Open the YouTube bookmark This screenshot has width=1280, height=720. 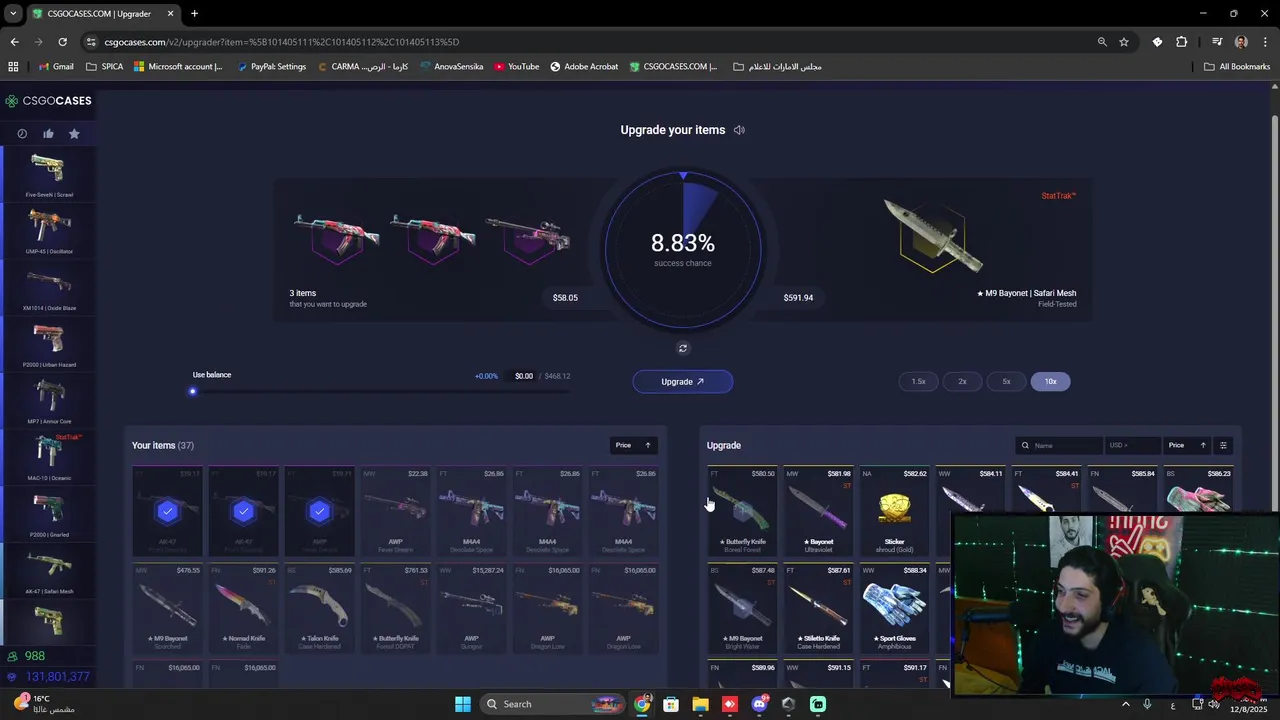click(x=516, y=67)
